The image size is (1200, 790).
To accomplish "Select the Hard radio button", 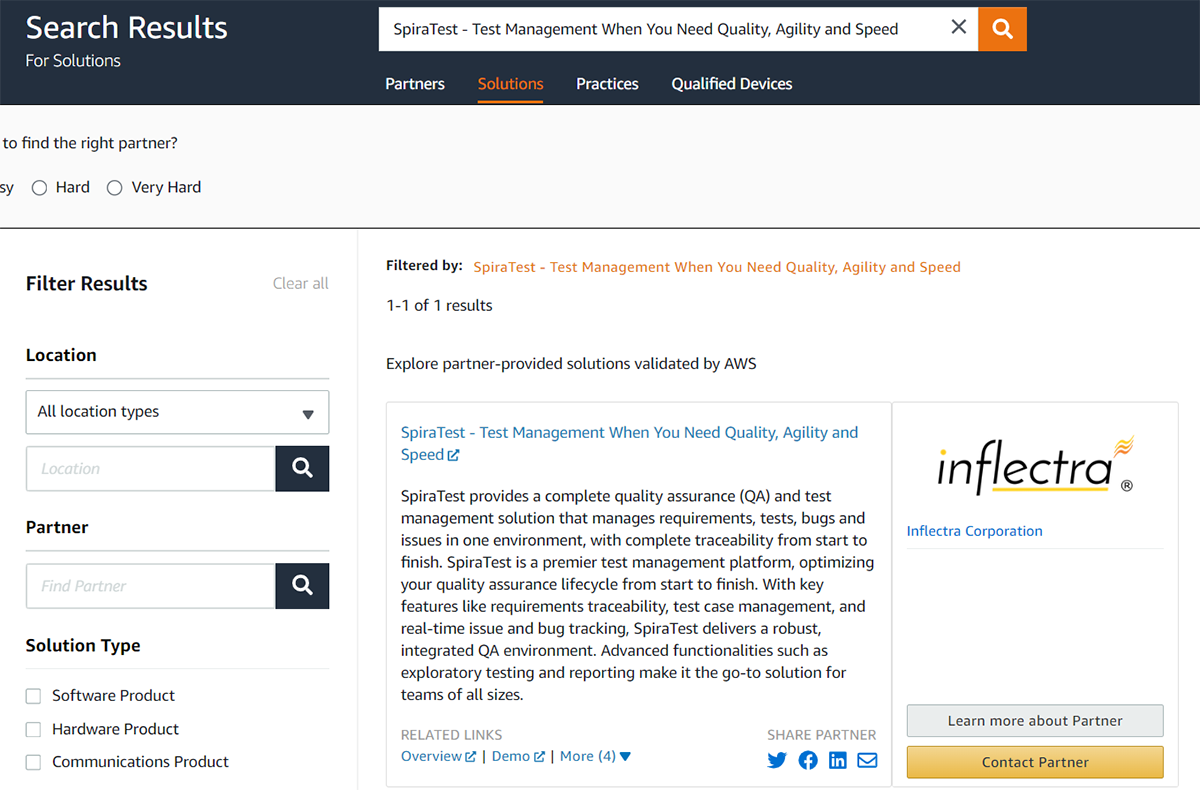I will (40, 187).
